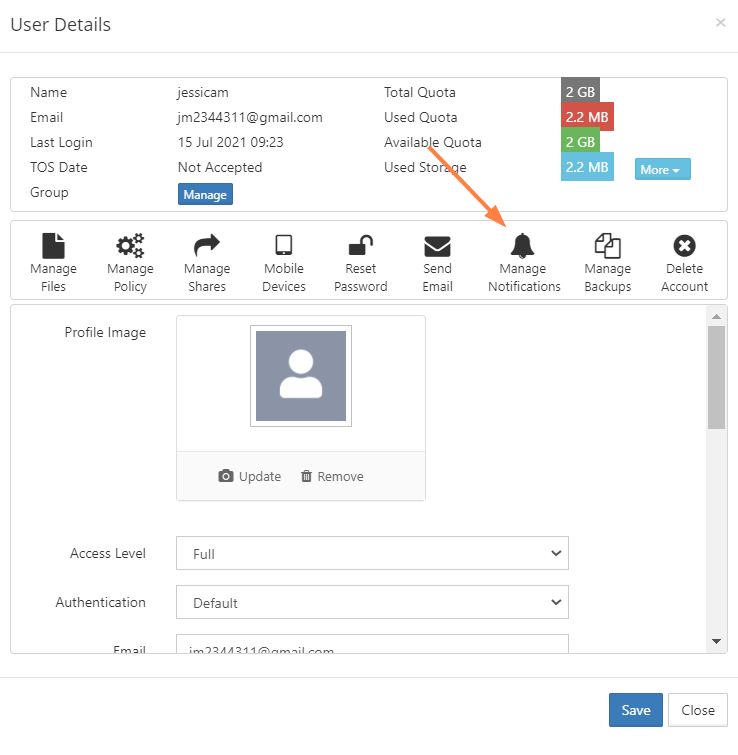Click the Manage group button

tap(205, 195)
